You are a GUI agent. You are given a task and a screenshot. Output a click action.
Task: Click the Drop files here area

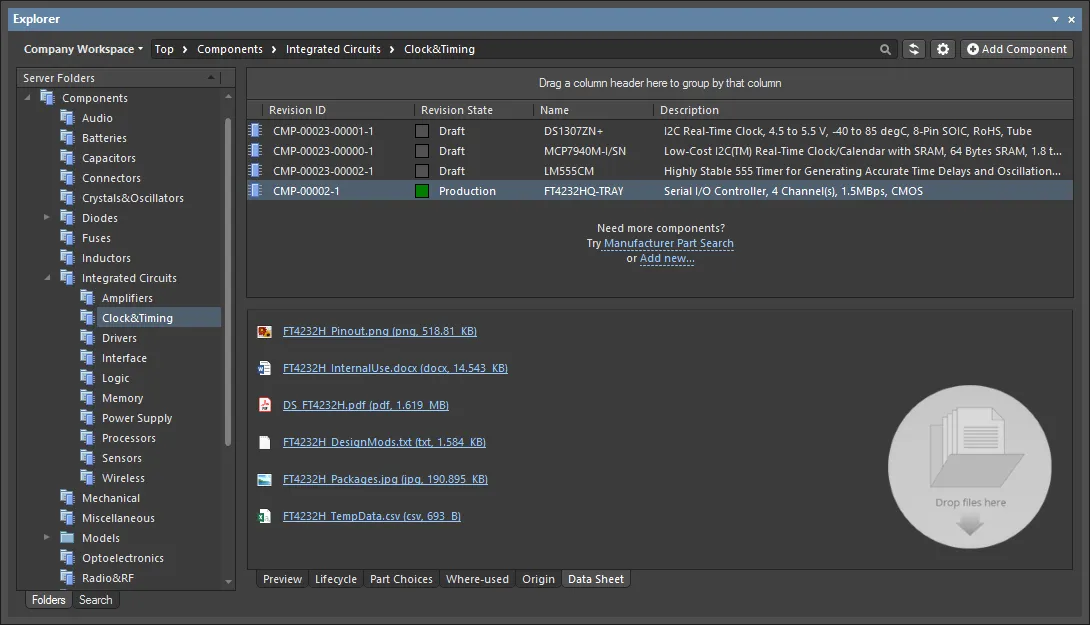[970, 467]
